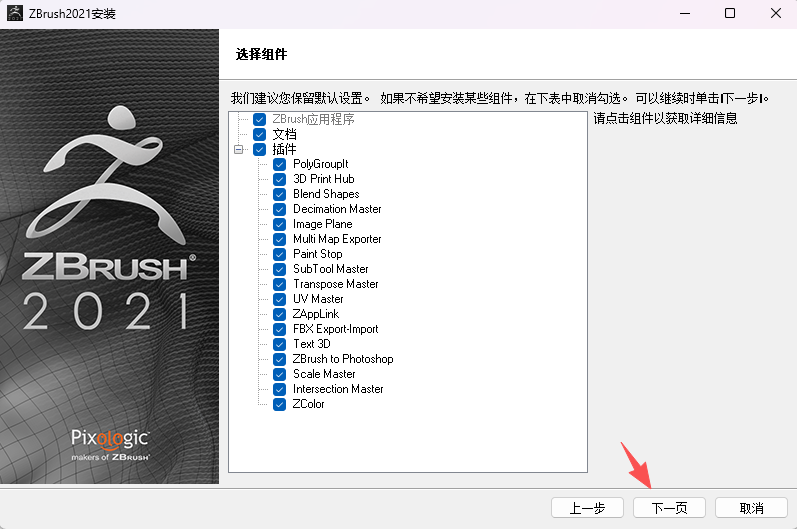Proceed with the 下一页 button
The width and height of the screenshot is (797, 529).
click(x=669, y=508)
